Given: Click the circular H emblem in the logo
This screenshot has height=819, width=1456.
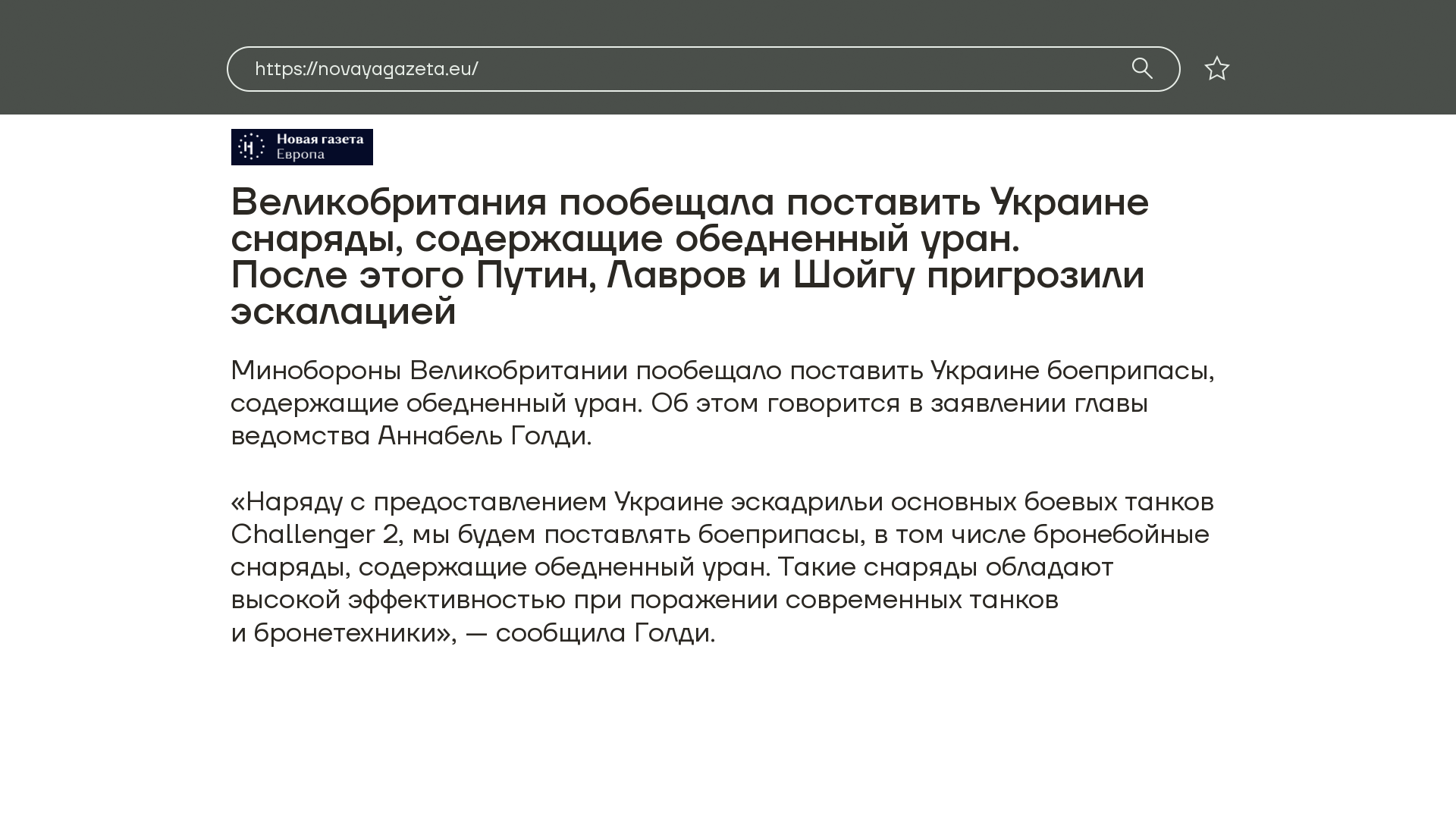Looking at the screenshot, I should (x=250, y=146).
